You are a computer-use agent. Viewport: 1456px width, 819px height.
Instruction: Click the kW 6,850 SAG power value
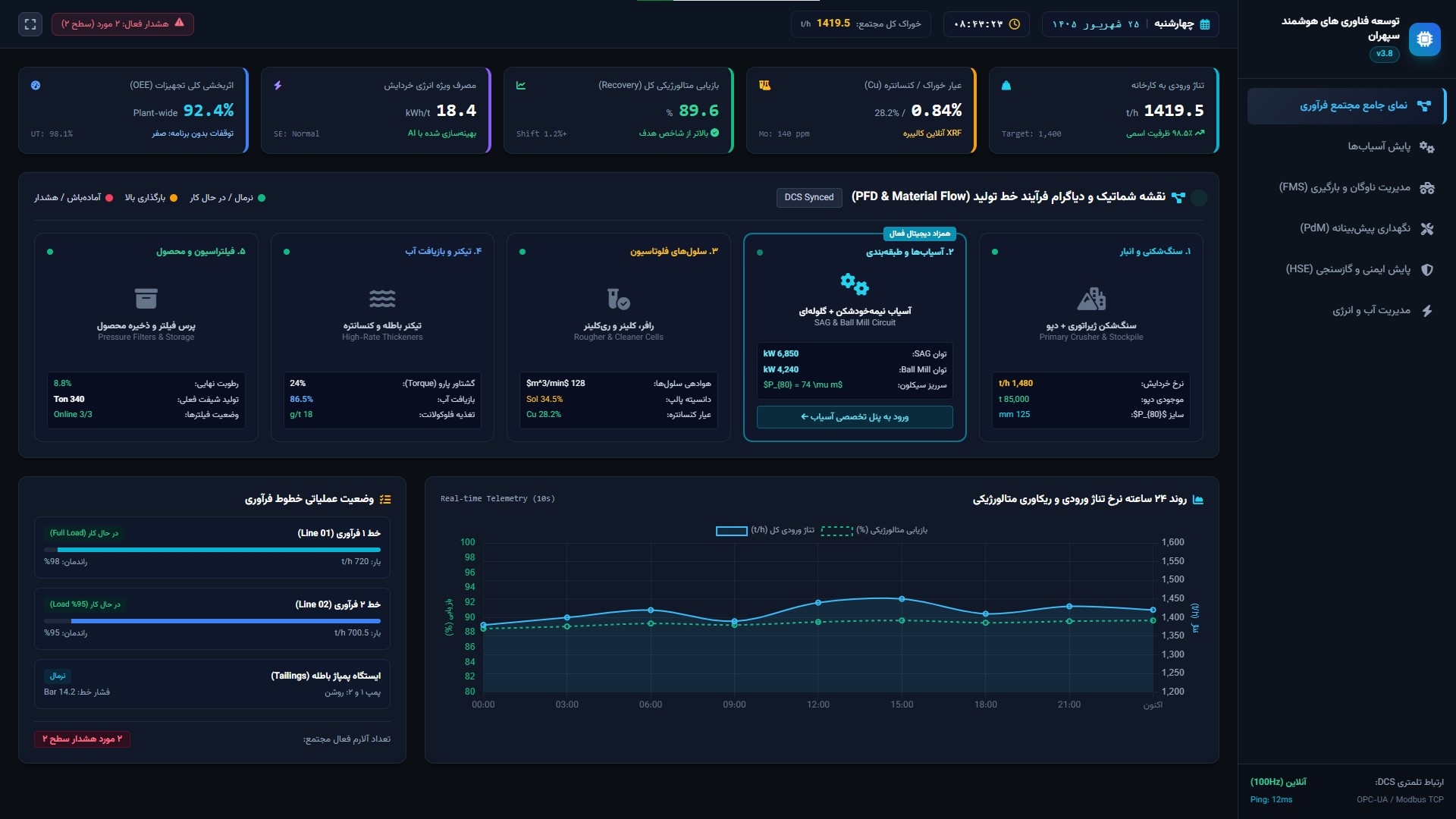point(781,354)
